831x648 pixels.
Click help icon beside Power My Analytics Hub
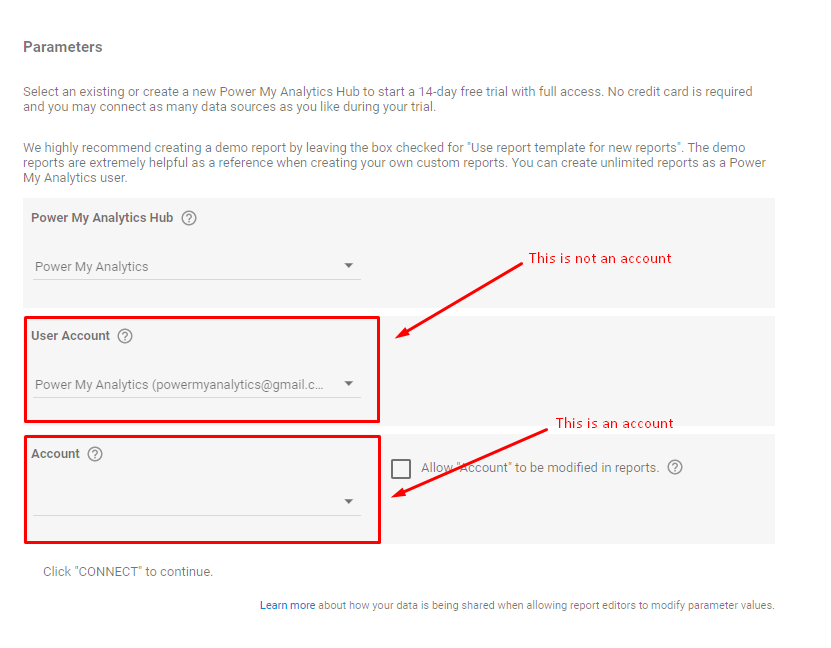tap(189, 218)
